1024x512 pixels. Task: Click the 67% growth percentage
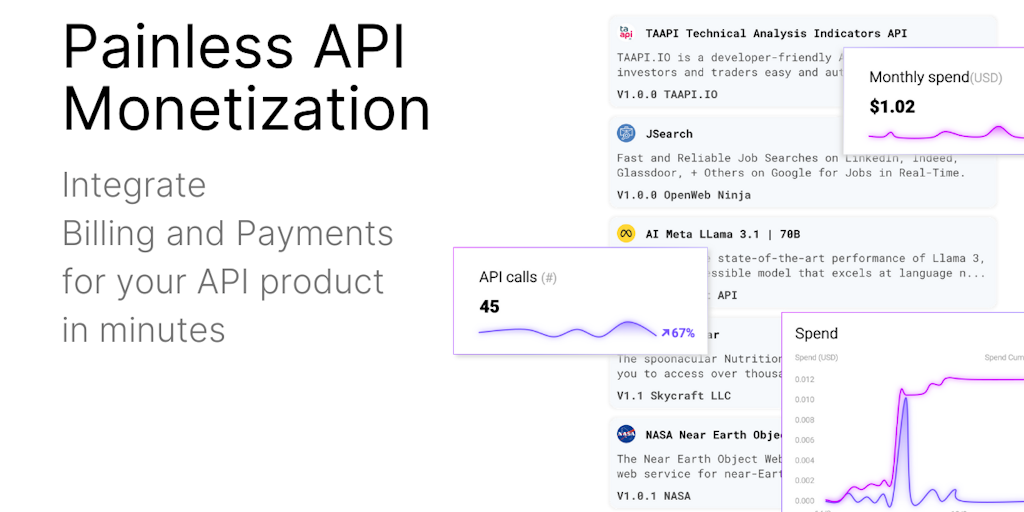(683, 333)
